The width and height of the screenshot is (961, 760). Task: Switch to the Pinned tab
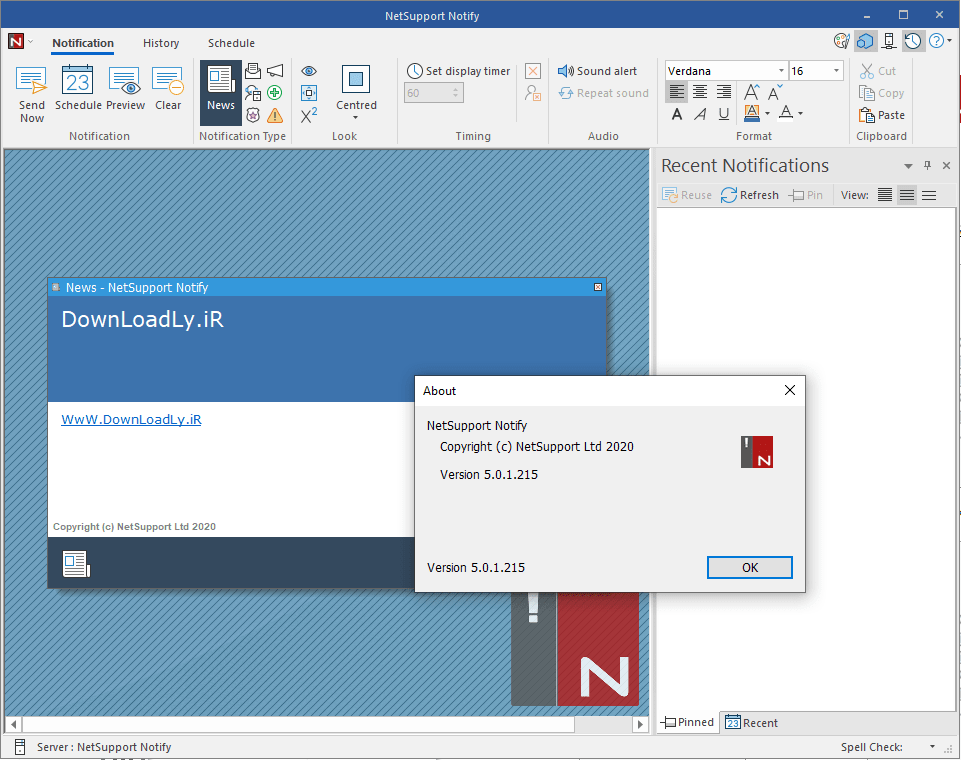(688, 722)
